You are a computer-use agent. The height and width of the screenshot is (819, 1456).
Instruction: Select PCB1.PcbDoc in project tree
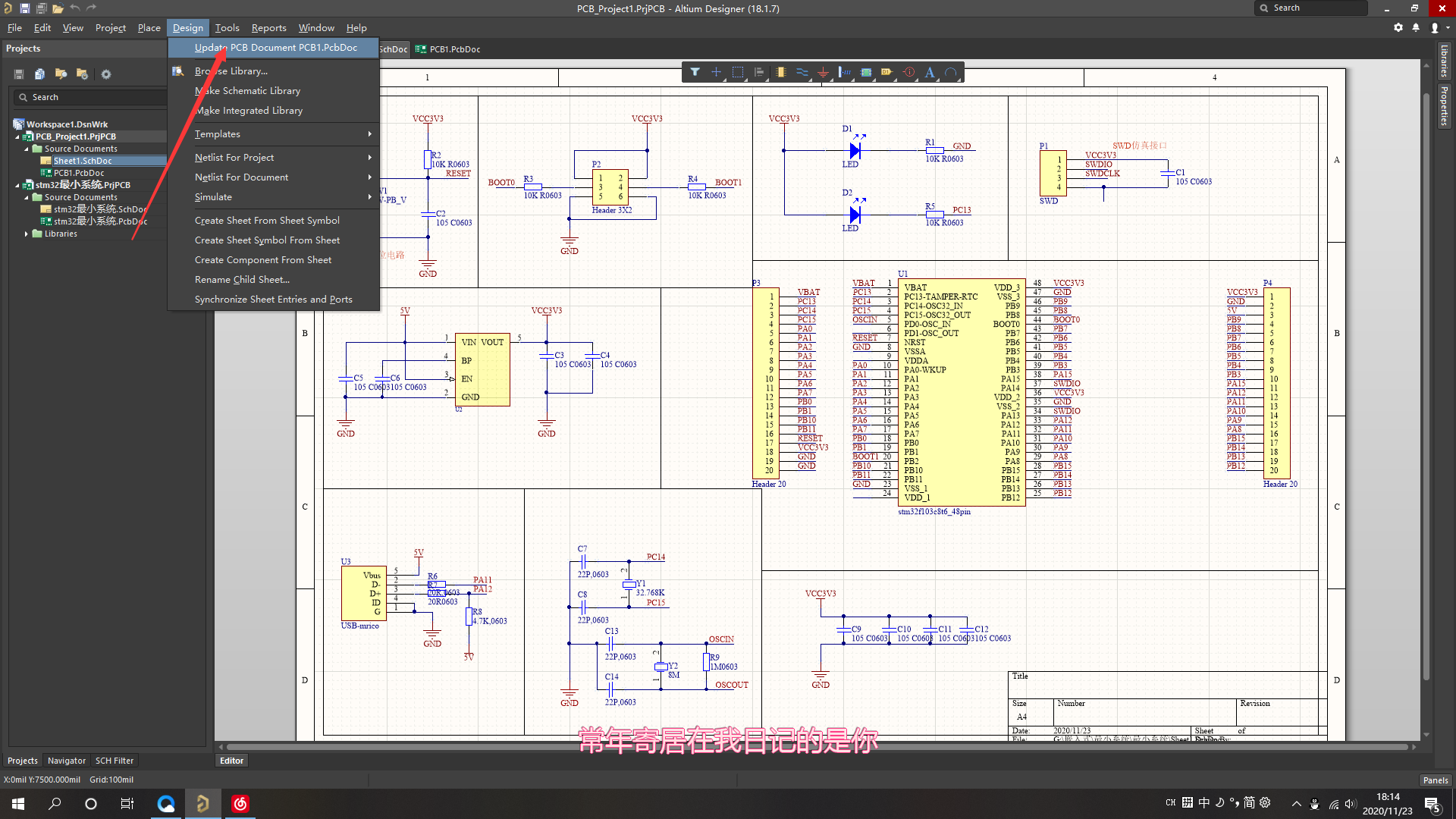(x=79, y=174)
